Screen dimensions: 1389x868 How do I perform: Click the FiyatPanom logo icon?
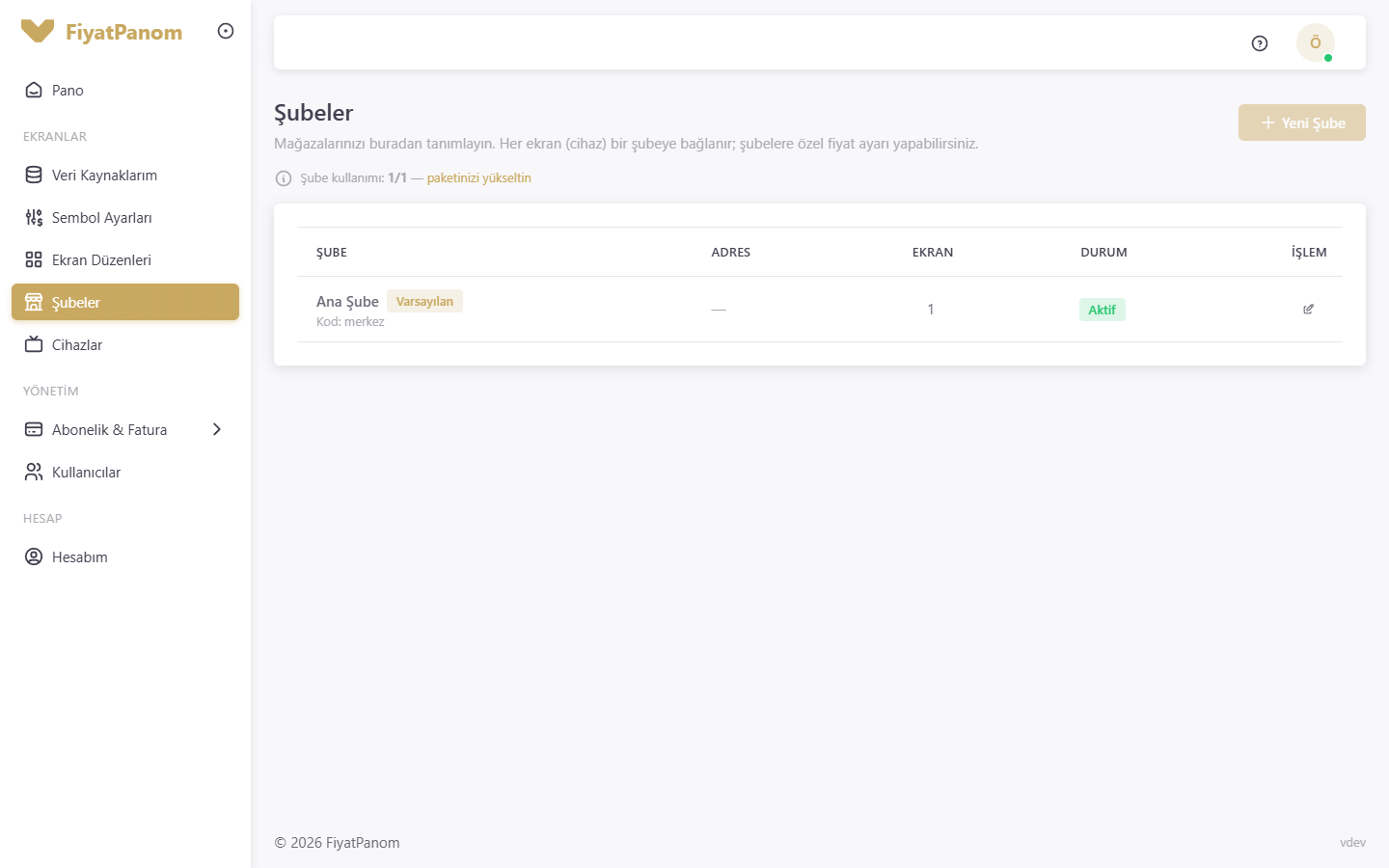click(x=38, y=32)
